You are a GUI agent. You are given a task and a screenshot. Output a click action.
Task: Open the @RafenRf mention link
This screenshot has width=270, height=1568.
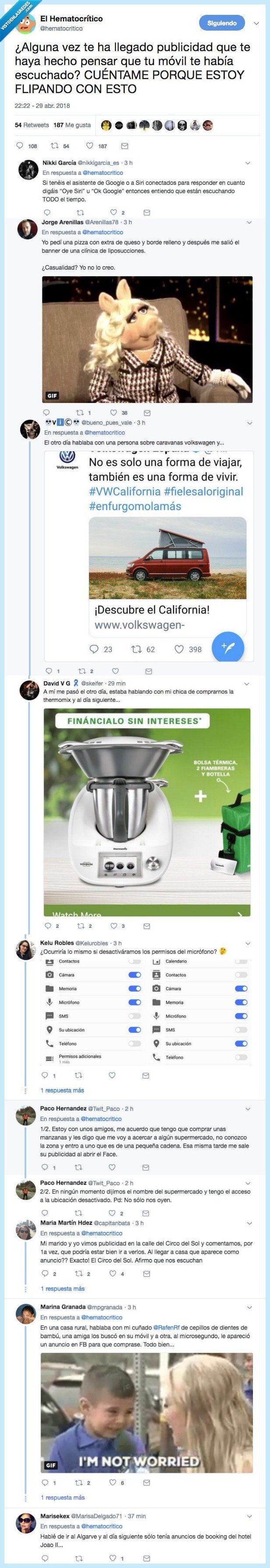tap(165, 1328)
